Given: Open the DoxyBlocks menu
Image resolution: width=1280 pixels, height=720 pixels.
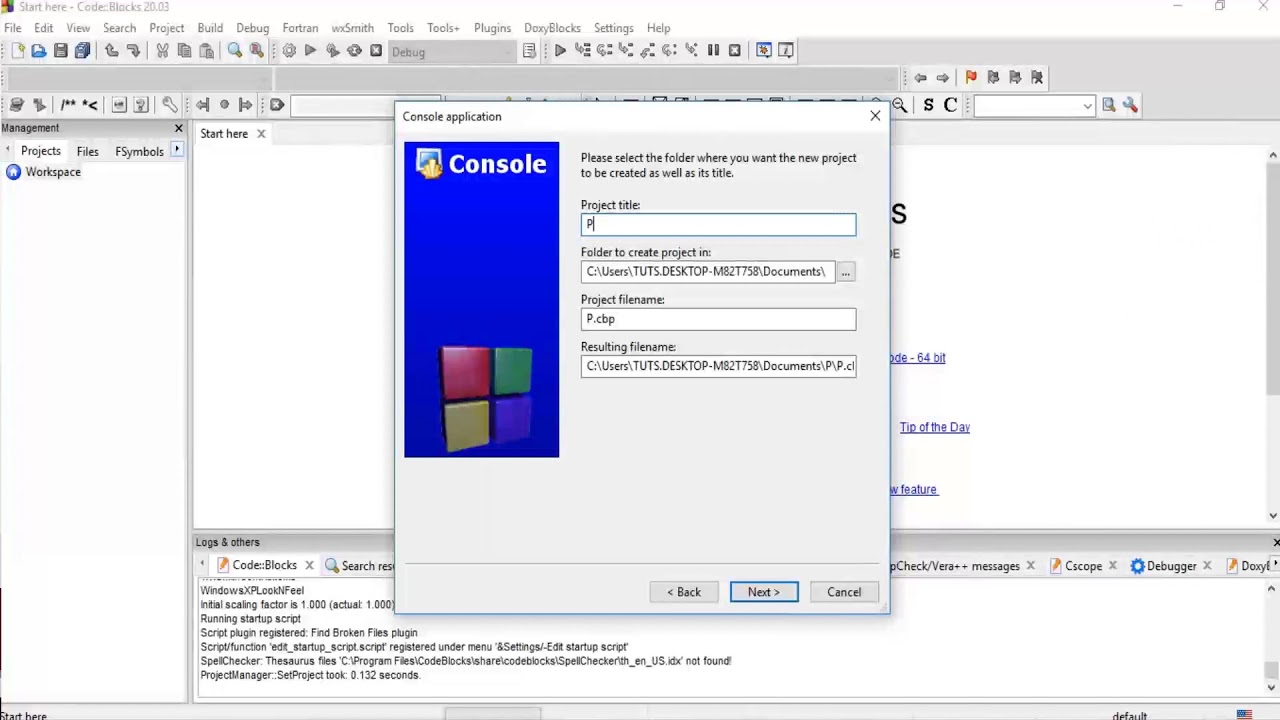Looking at the screenshot, I should click(552, 28).
